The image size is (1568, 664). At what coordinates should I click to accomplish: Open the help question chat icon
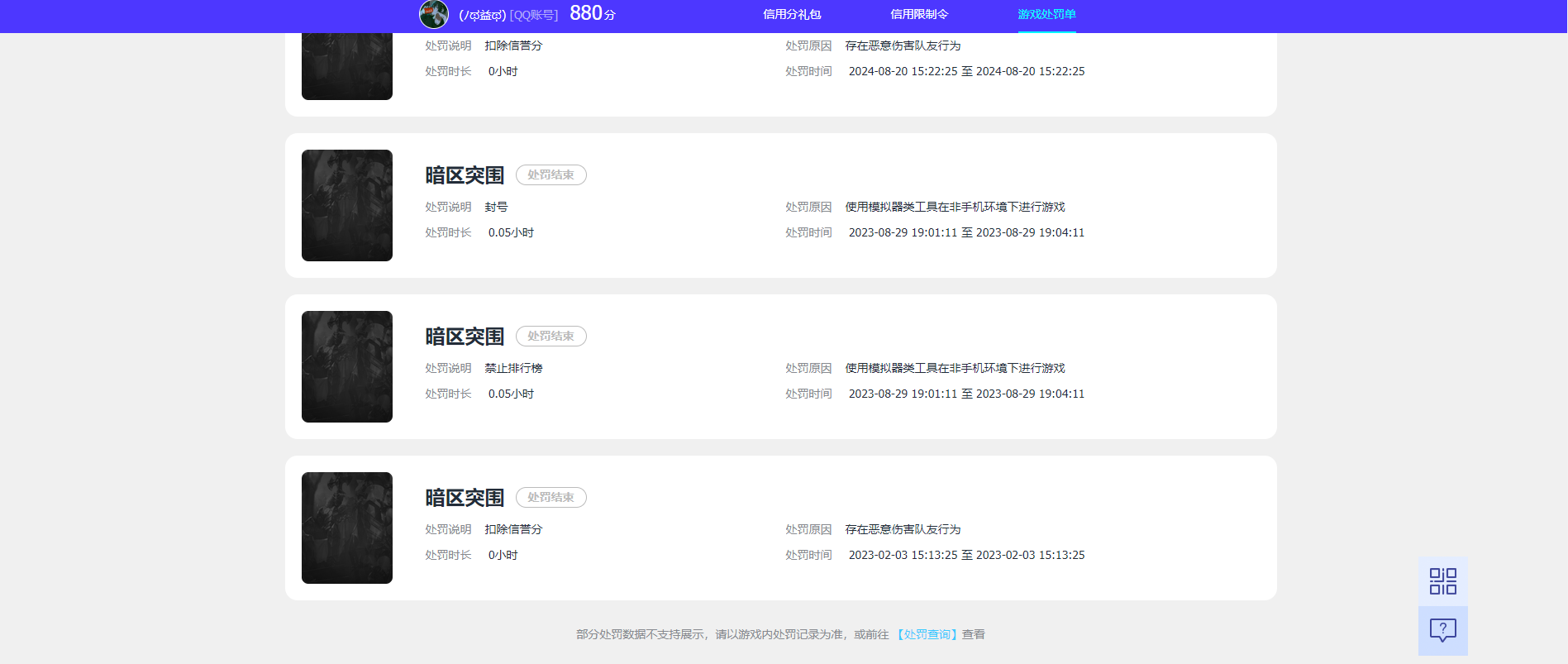(x=1443, y=631)
